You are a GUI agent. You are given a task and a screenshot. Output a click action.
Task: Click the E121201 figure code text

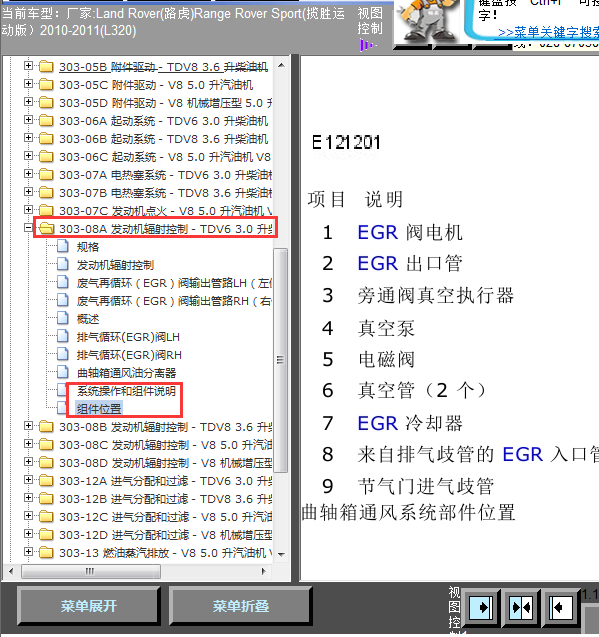pyautogui.click(x=346, y=143)
